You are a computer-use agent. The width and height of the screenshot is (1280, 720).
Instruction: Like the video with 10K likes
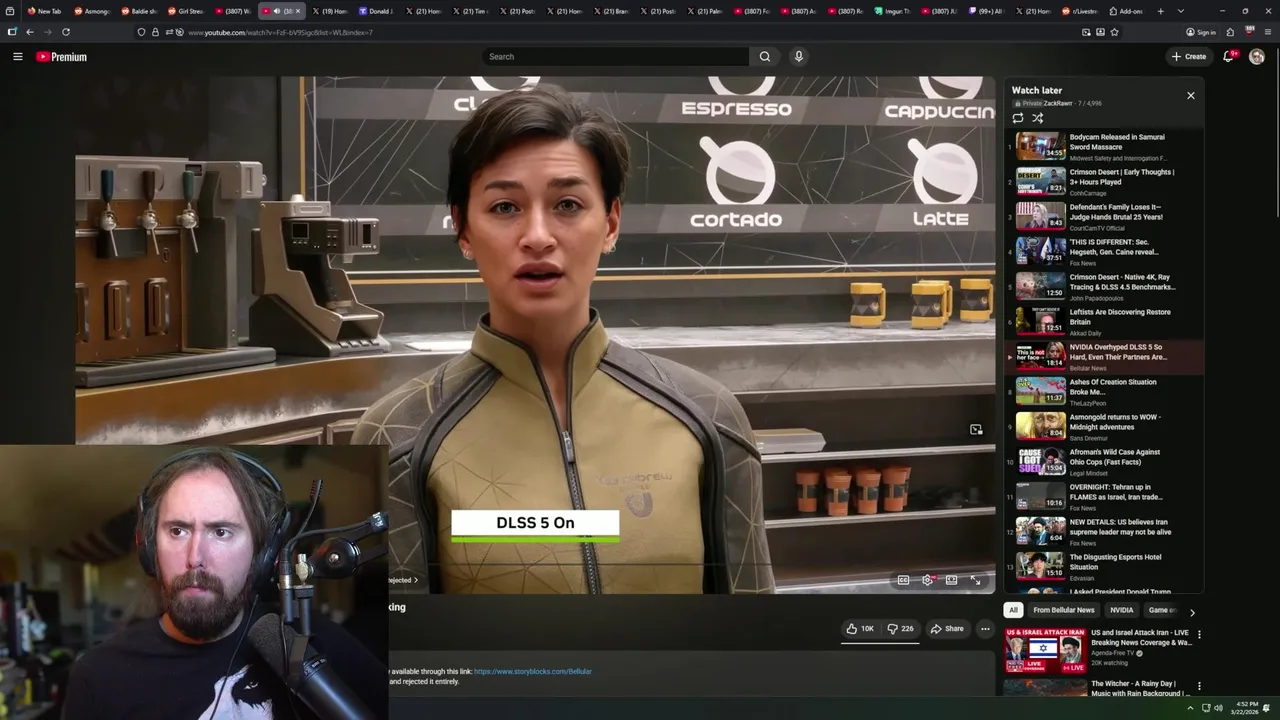tap(860, 629)
